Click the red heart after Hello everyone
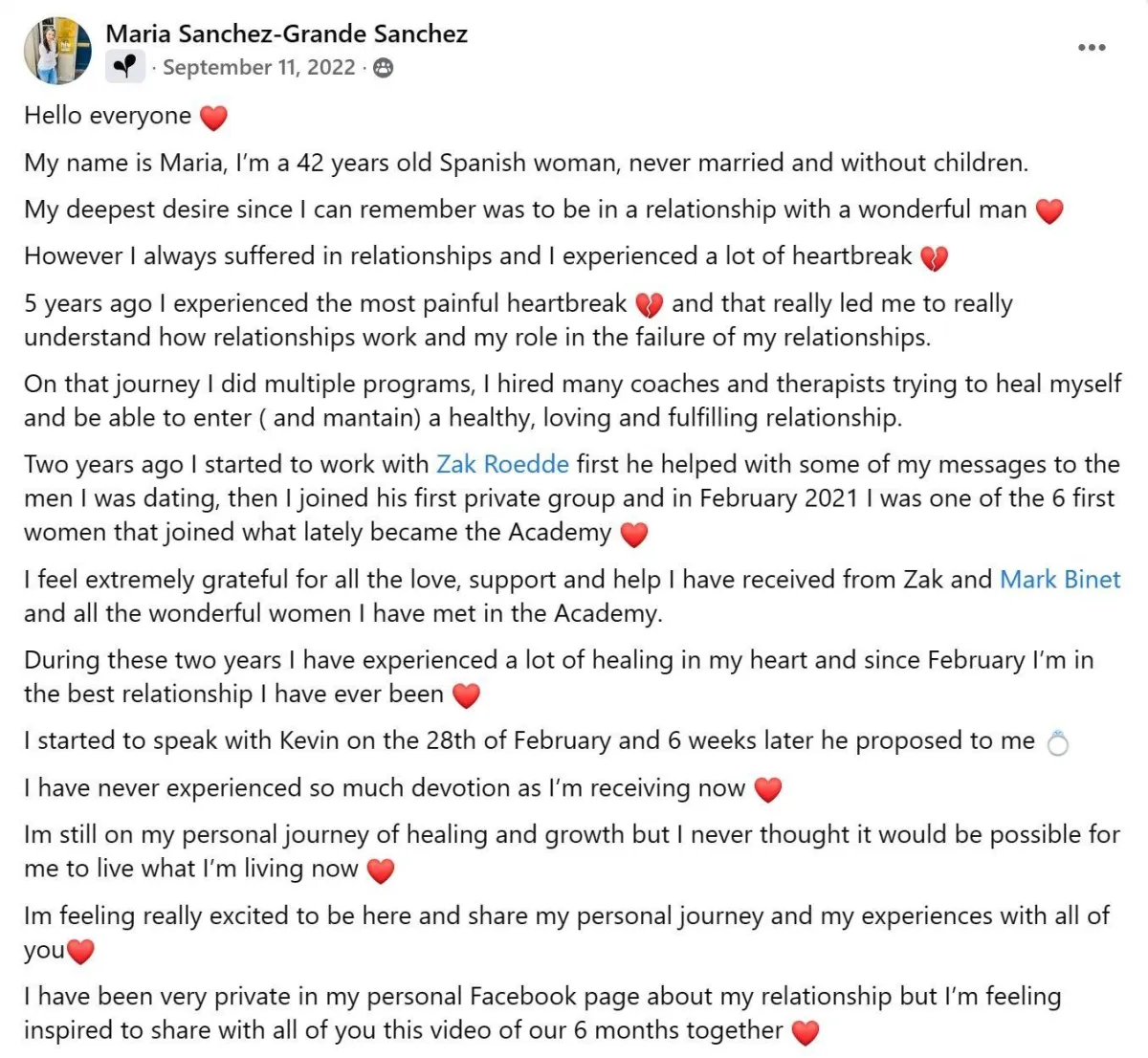This screenshot has height=1058, width=1148. click(x=213, y=118)
